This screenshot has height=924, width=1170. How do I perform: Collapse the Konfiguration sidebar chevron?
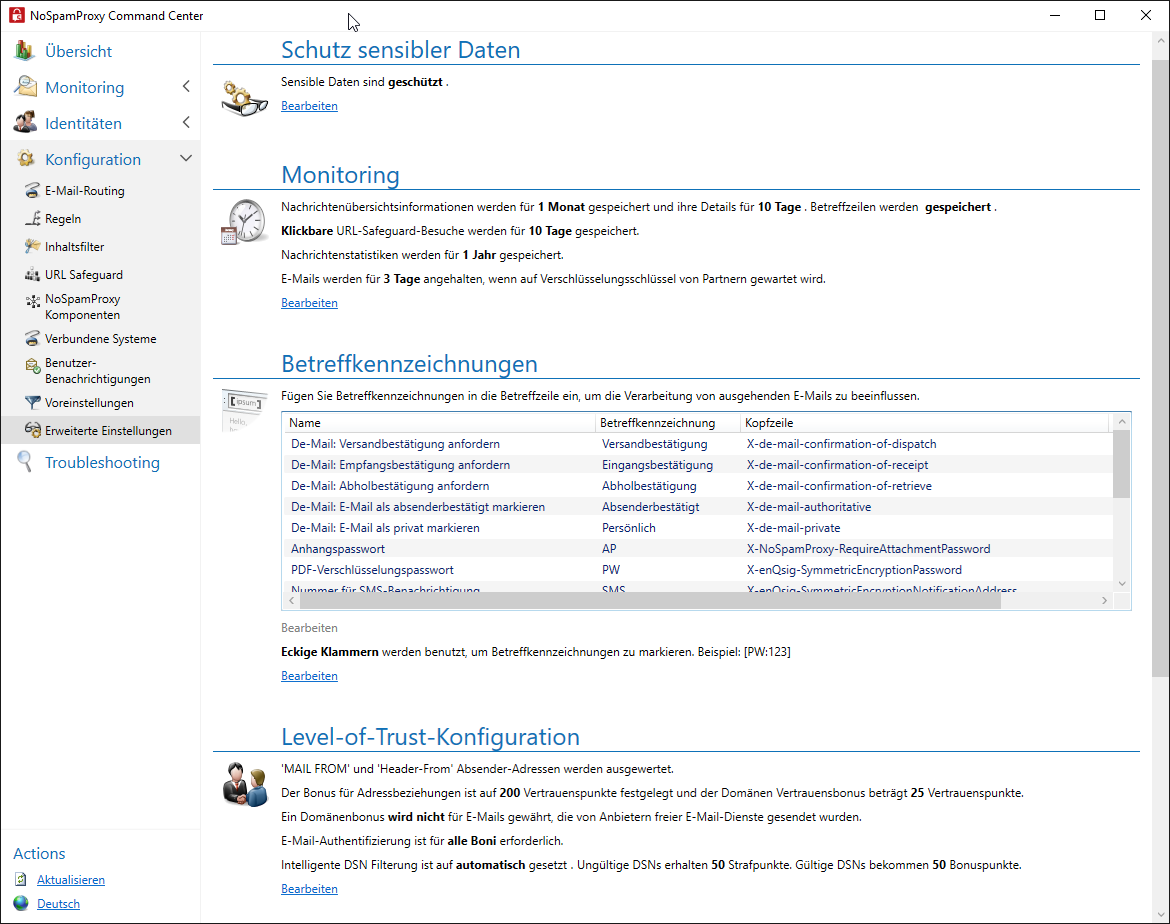pyautogui.click(x=186, y=158)
